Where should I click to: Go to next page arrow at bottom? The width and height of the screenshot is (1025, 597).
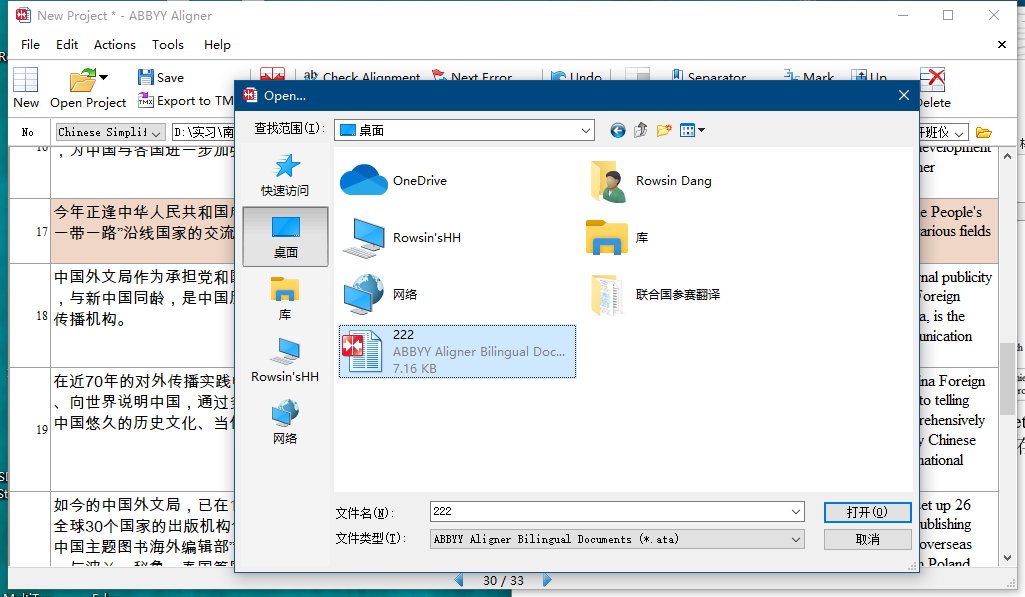point(547,580)
